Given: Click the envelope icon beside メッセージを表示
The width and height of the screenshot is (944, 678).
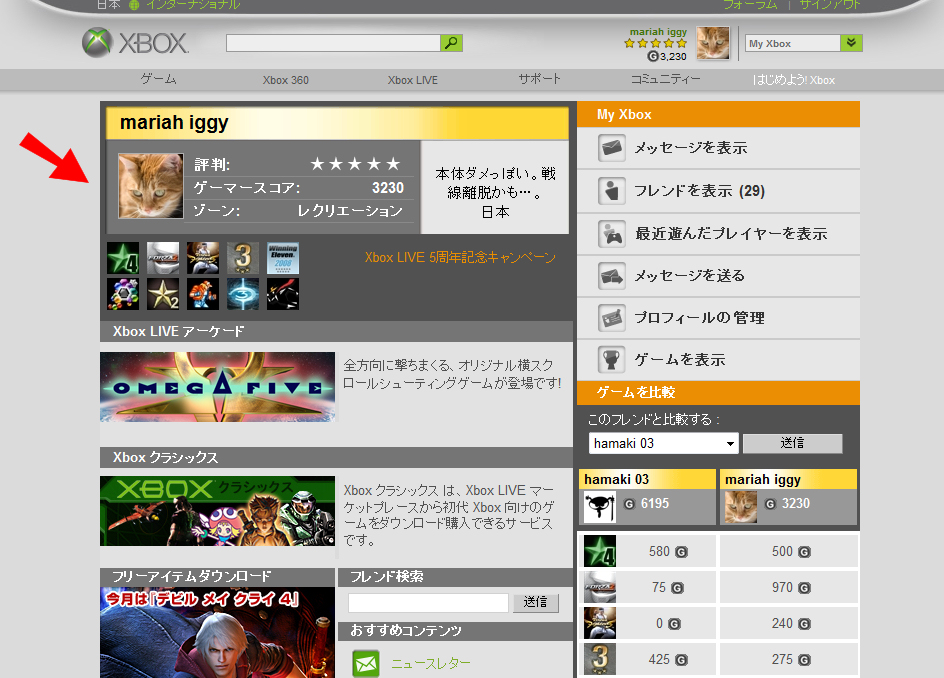Looking at the screenshot, I should (612, 148).
